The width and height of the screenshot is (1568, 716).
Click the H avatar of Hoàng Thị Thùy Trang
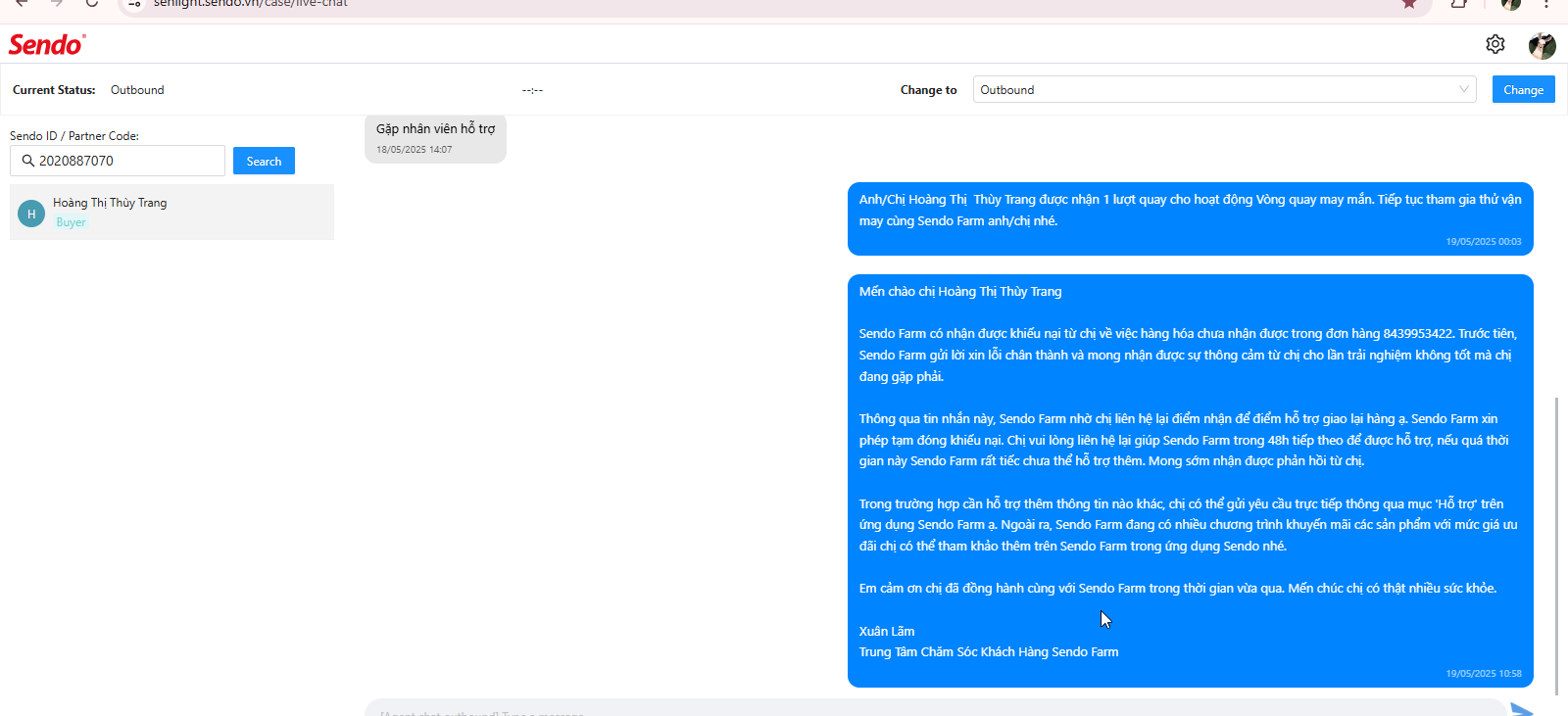coord(31,214)
